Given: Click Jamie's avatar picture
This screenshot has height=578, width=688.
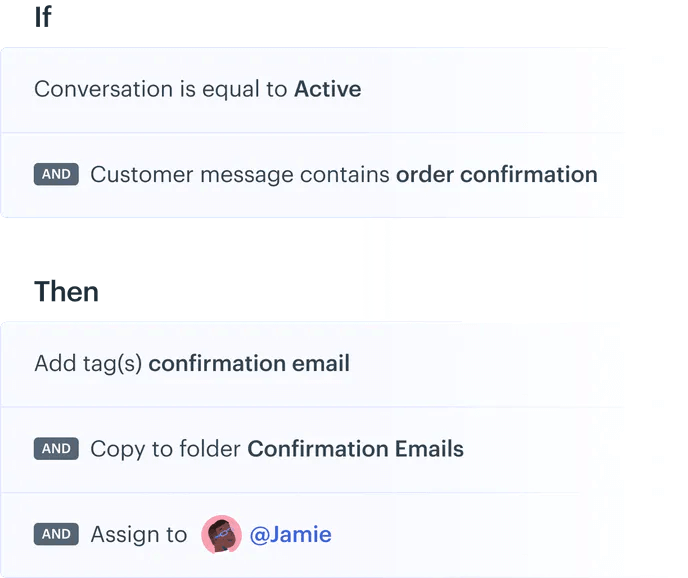Looking at the screenshot, I should click(x=221, y=534).
